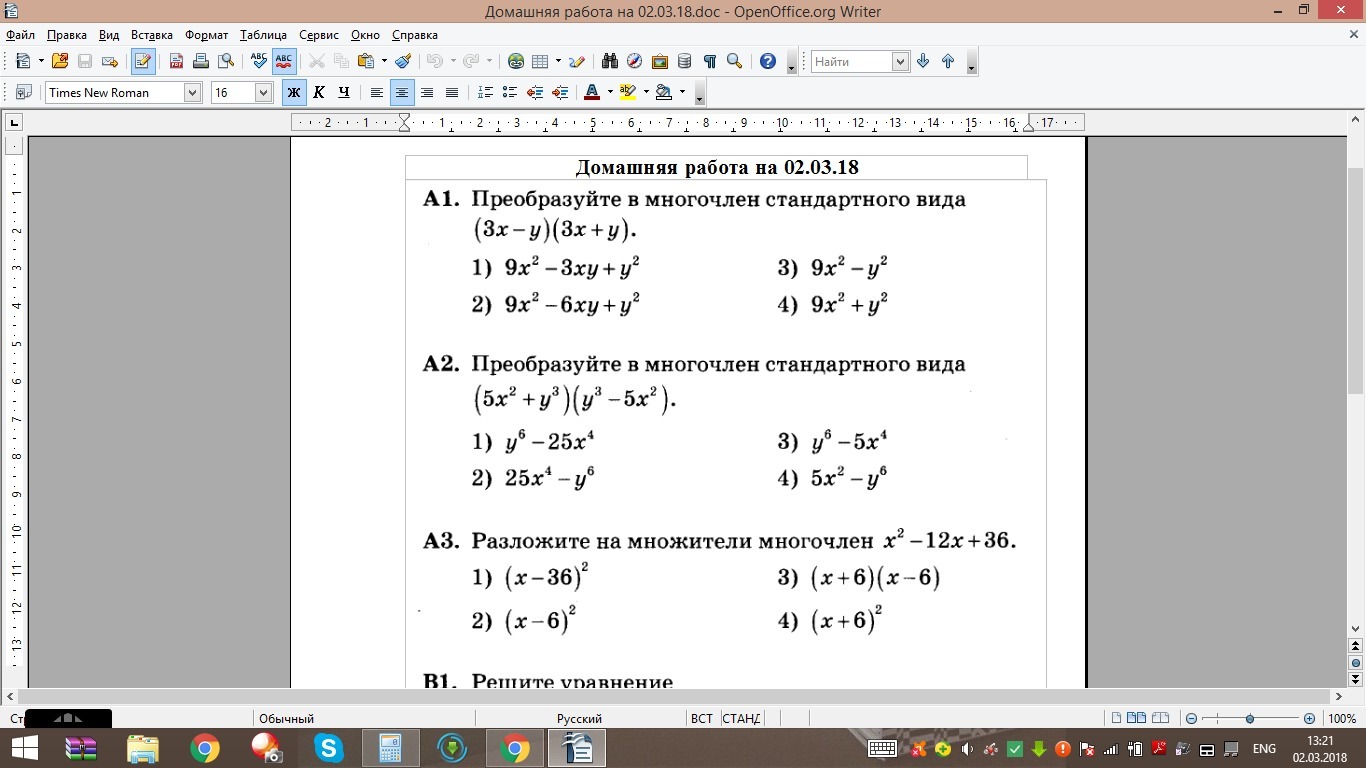Open the Styles and Formatting window
Image resolution: width=1366 pixels, height=768 pixels.
point(23,92)
